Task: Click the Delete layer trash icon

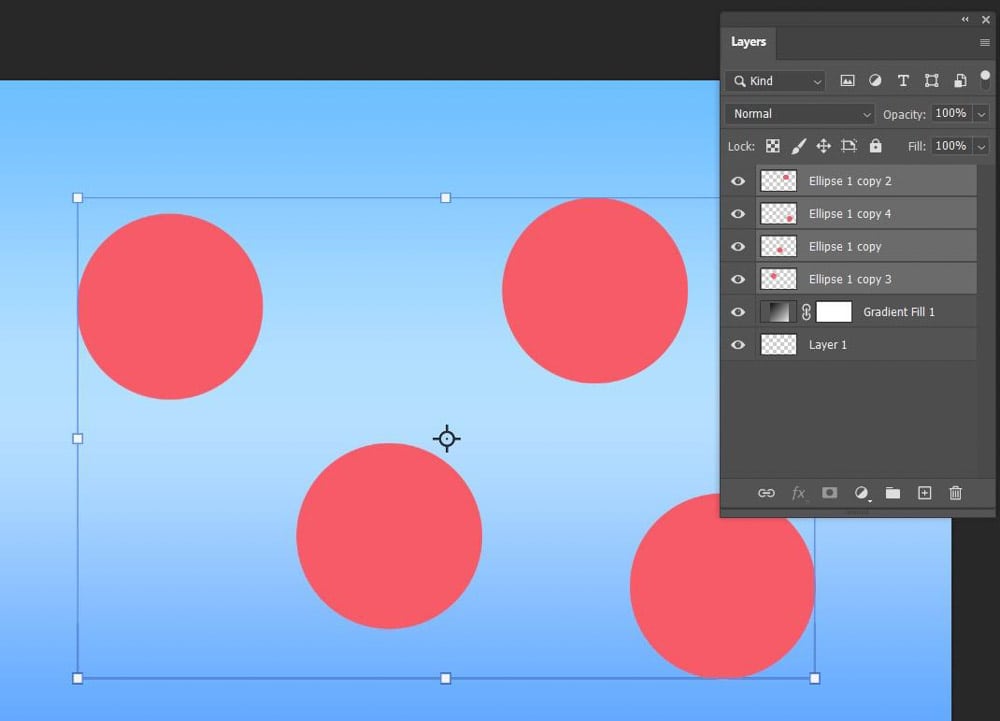Action: point(955,493)
